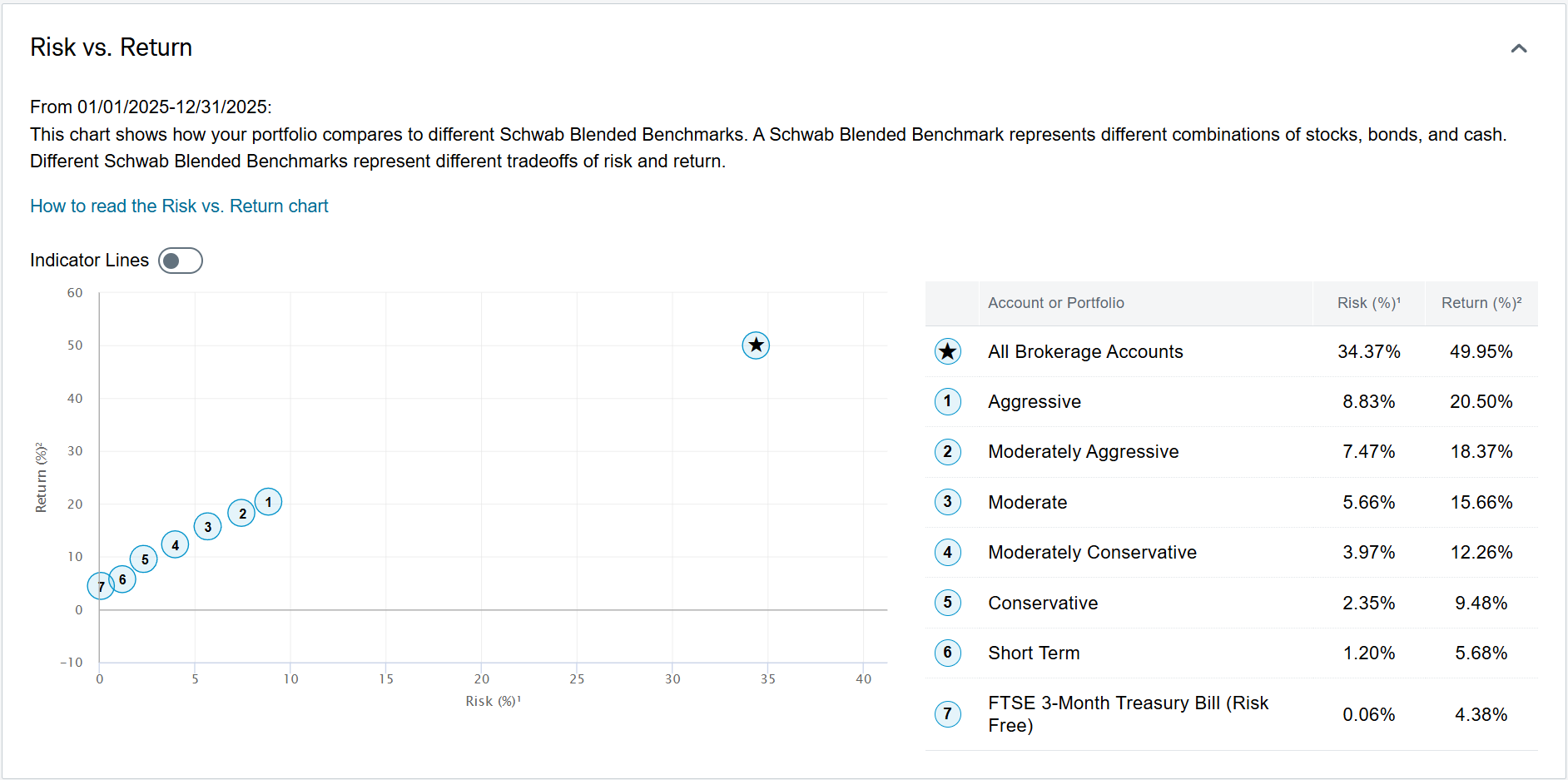Click chart marker 7 near the origin
The width and height of the screenshot is (1568, 780).
click(x=100, y=586)
